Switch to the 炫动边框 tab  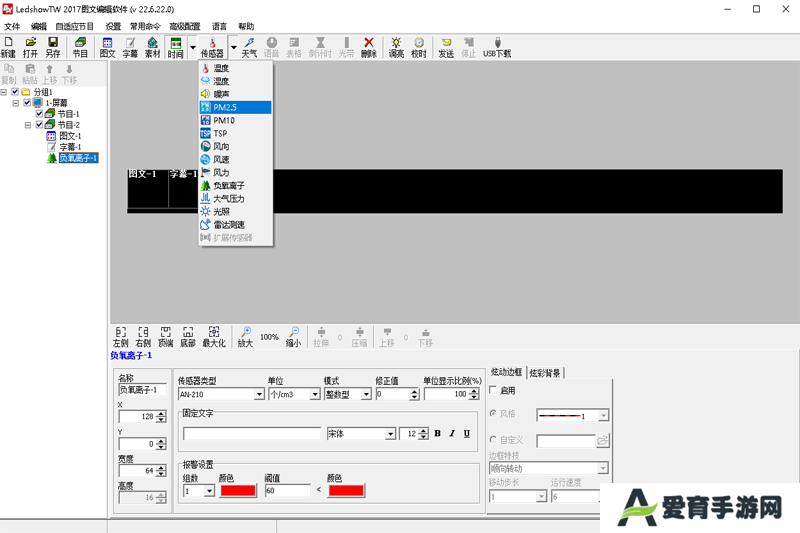[506, 372]
